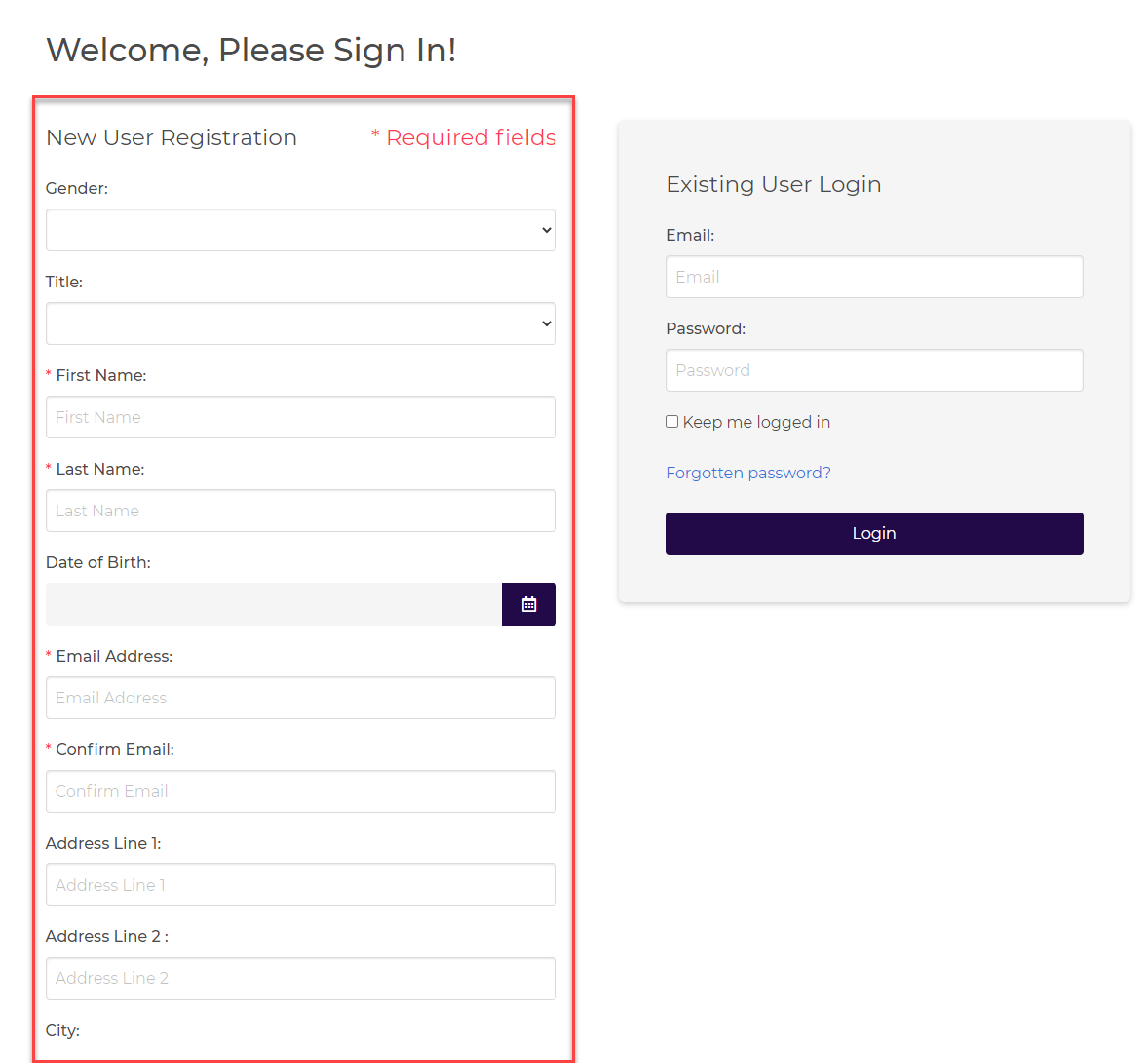This screenshot has height=1063, width=1148.
Task: Click inside Address Line 2 field
Action: pos(300,978)
